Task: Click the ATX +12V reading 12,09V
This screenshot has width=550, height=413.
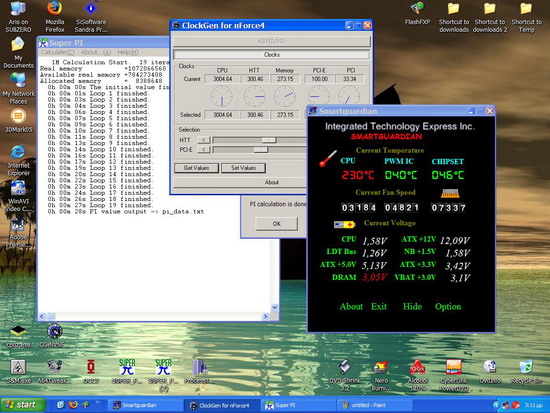Action: click(x=455, y=240)
